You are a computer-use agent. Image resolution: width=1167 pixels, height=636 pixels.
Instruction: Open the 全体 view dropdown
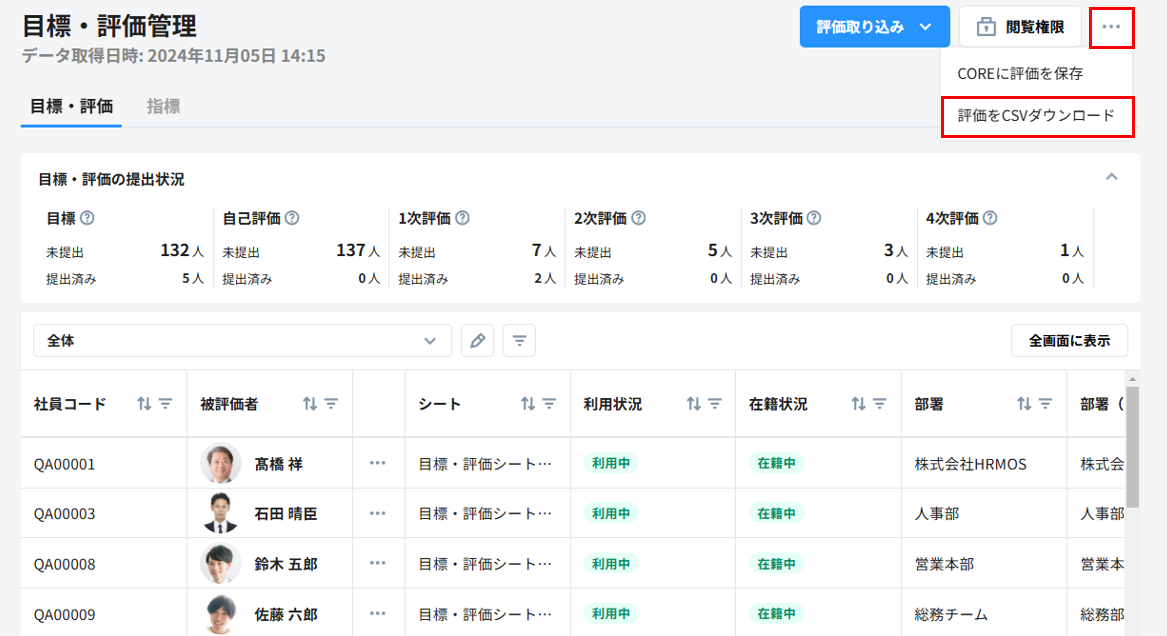(x=242, y=341)
